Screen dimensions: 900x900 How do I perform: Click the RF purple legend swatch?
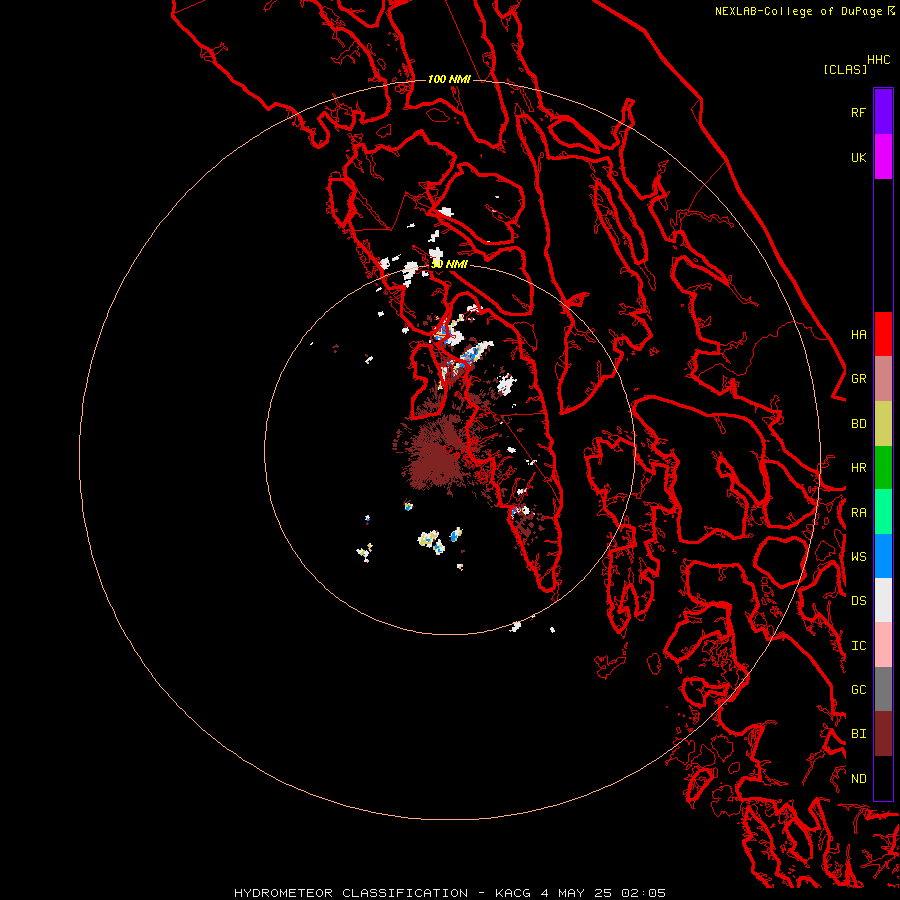tap(883, 111)
